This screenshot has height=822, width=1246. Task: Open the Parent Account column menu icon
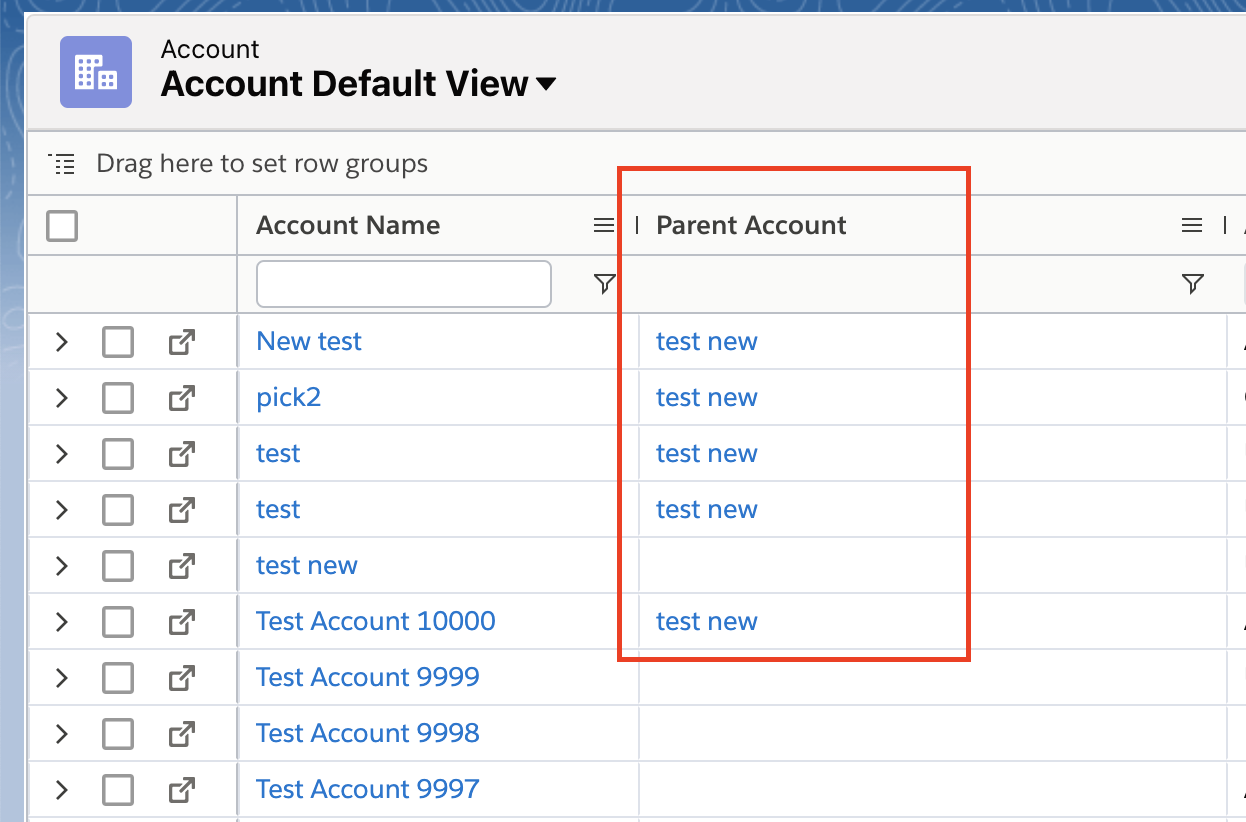tap(1191, 226)
